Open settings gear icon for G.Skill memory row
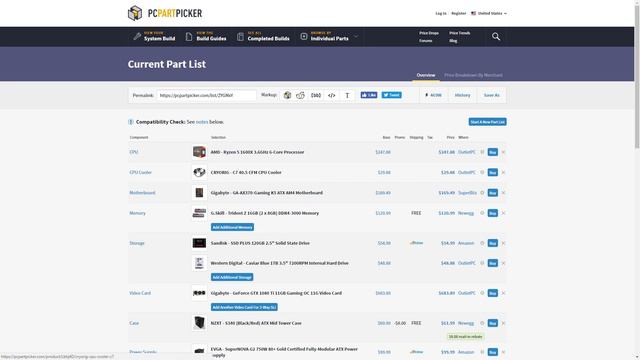 (x=482, y=213)
